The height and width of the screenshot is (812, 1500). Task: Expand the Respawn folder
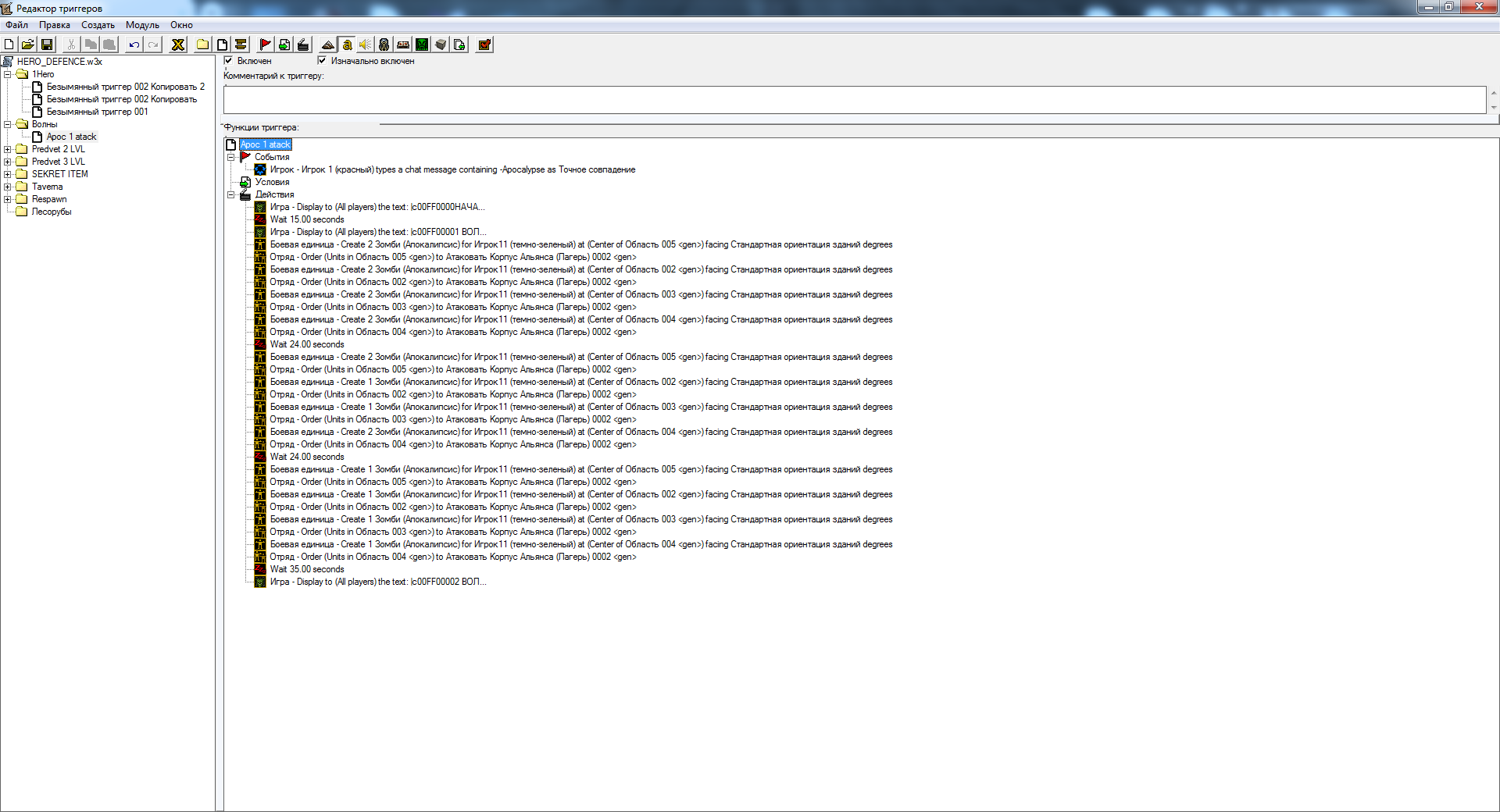pyautogui.click(x=8, y=199)
